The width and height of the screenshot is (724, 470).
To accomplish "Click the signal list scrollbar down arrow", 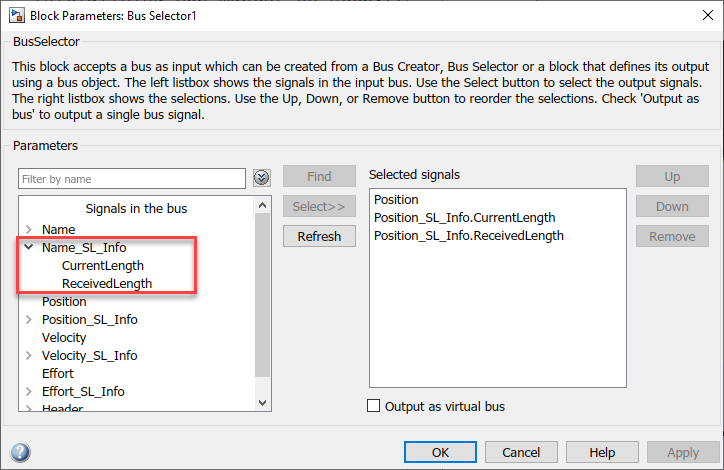I will pyautogui.click(x=263, y=401).
